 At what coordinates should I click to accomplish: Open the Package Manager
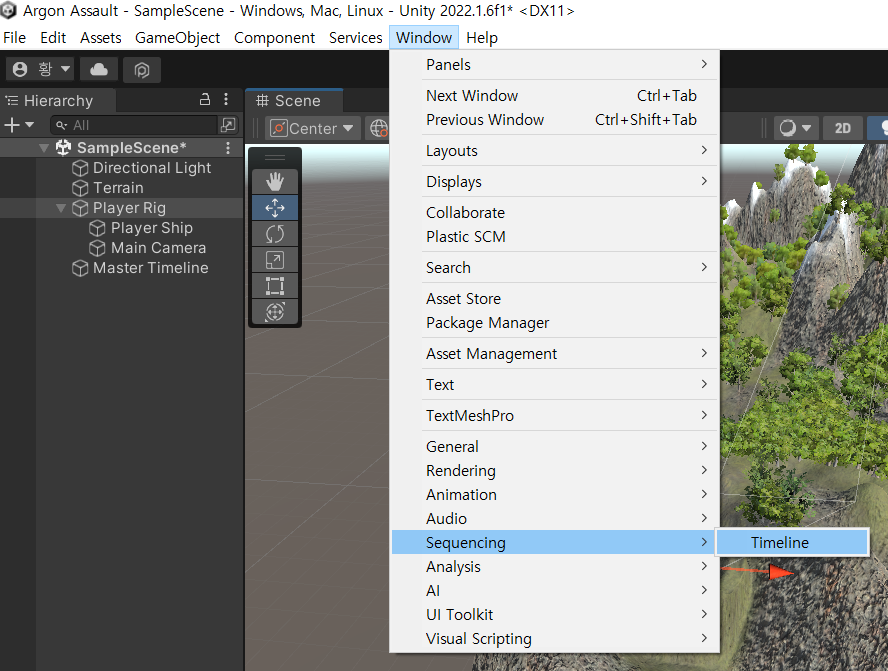coord(554,323)
